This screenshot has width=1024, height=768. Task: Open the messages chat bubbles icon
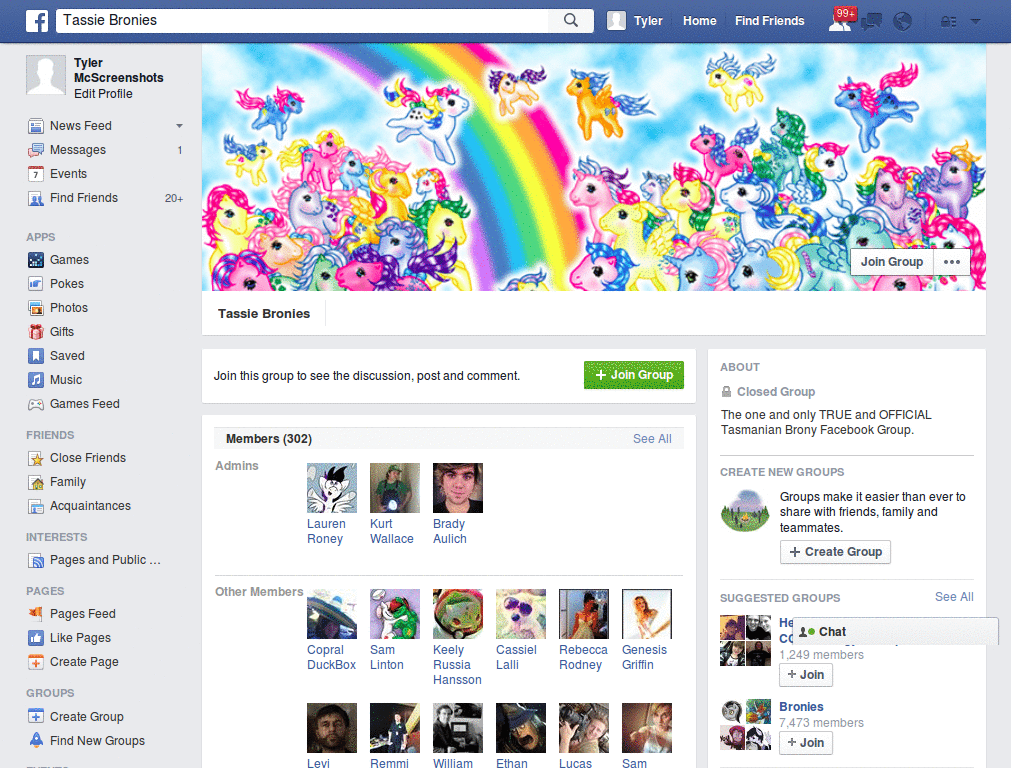871,22
